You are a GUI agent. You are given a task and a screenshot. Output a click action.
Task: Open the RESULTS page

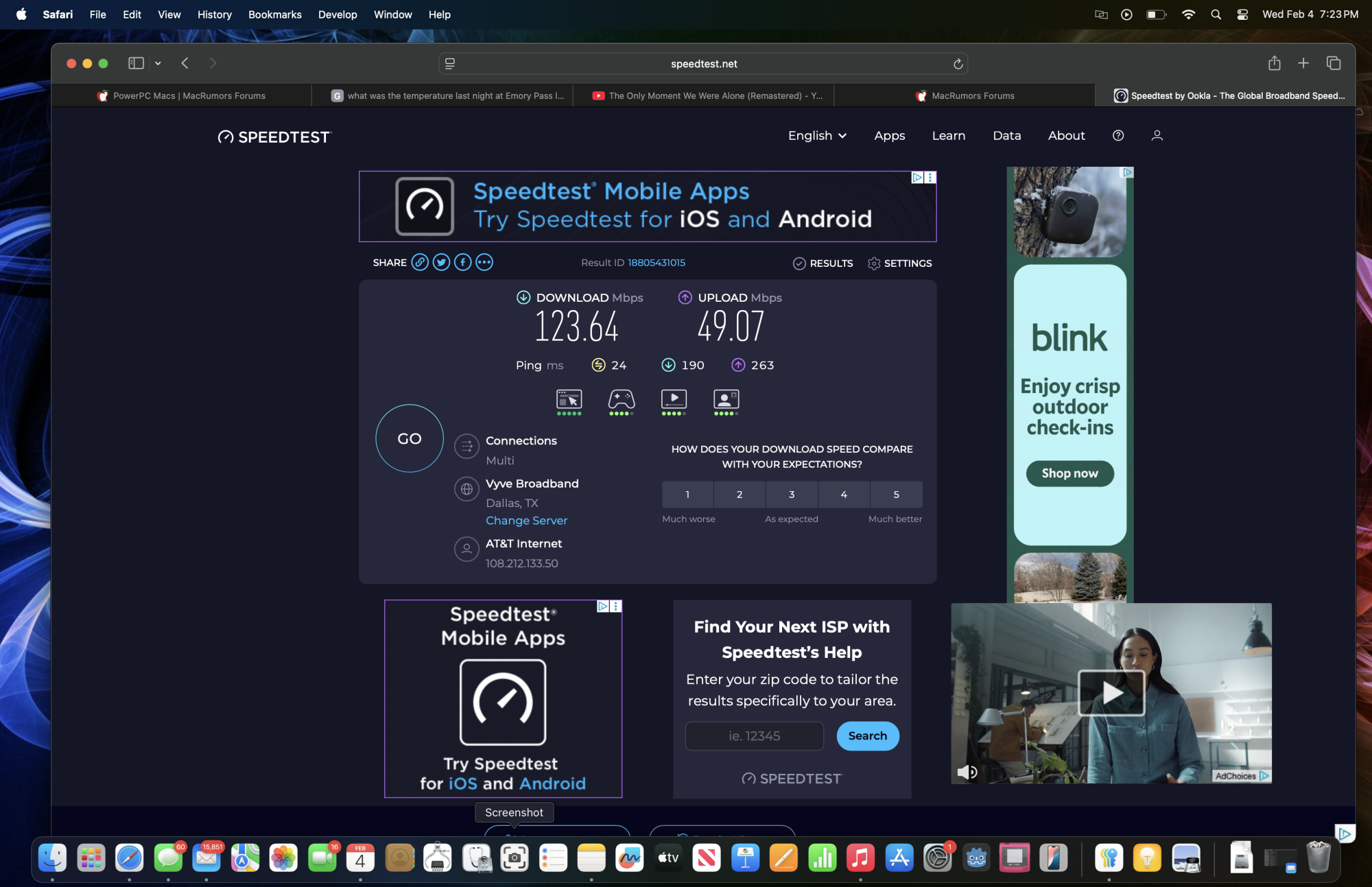click(x=823, y=263)
